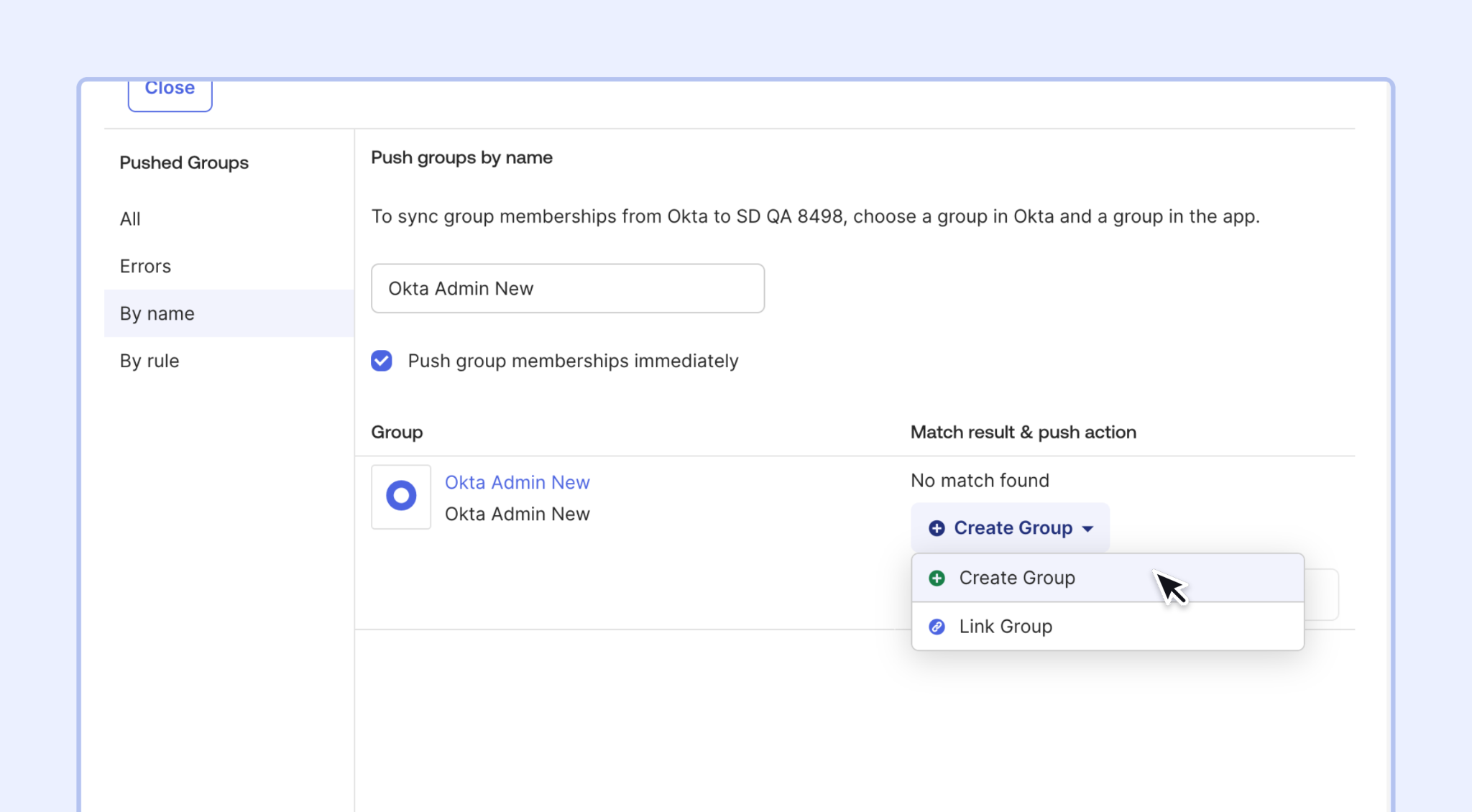Click the green plus icon beside Create Group option
This screenshot has width=1472, height=812.
937,578
